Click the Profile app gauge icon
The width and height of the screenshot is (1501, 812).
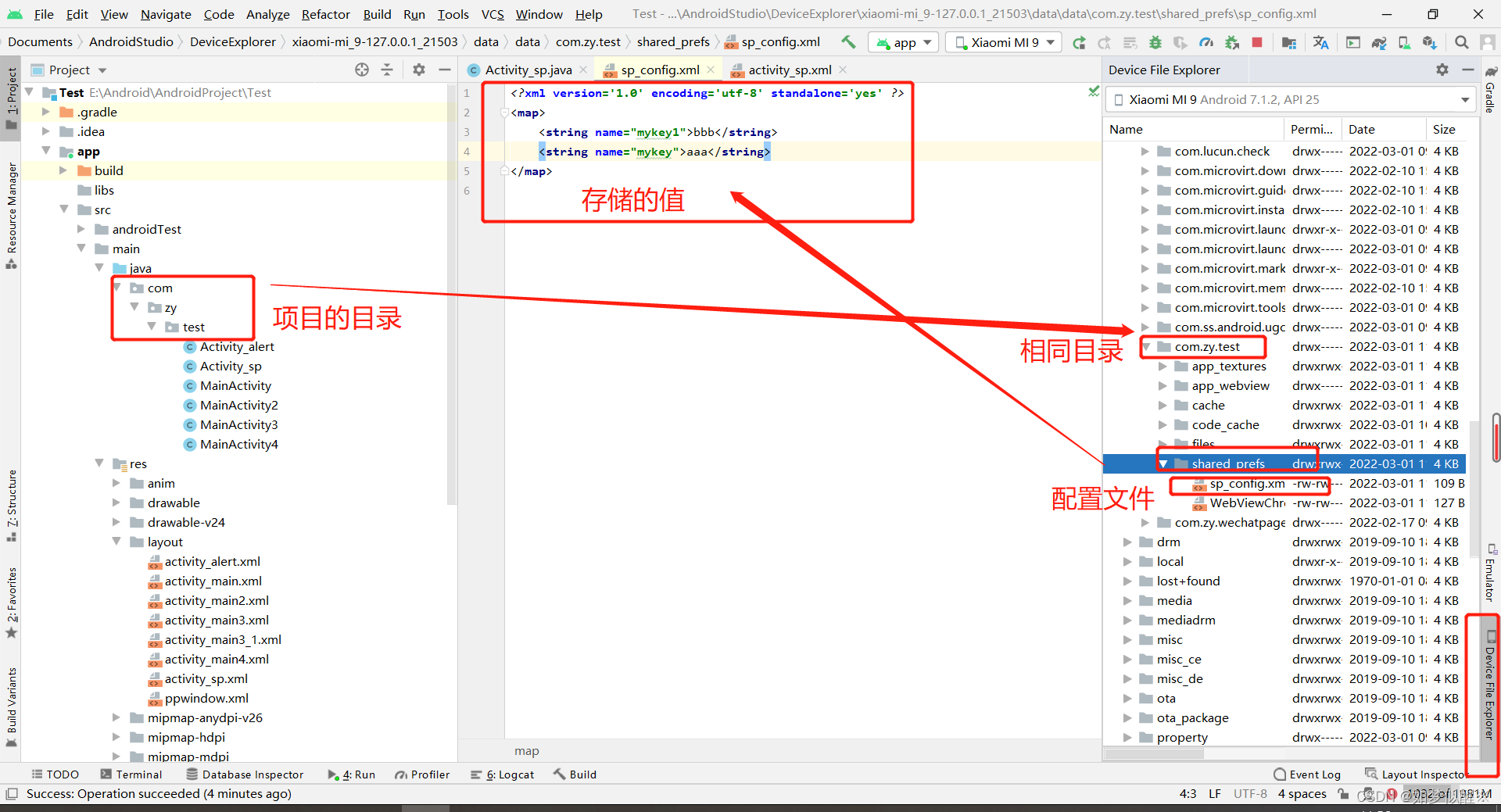(1206, 42)
